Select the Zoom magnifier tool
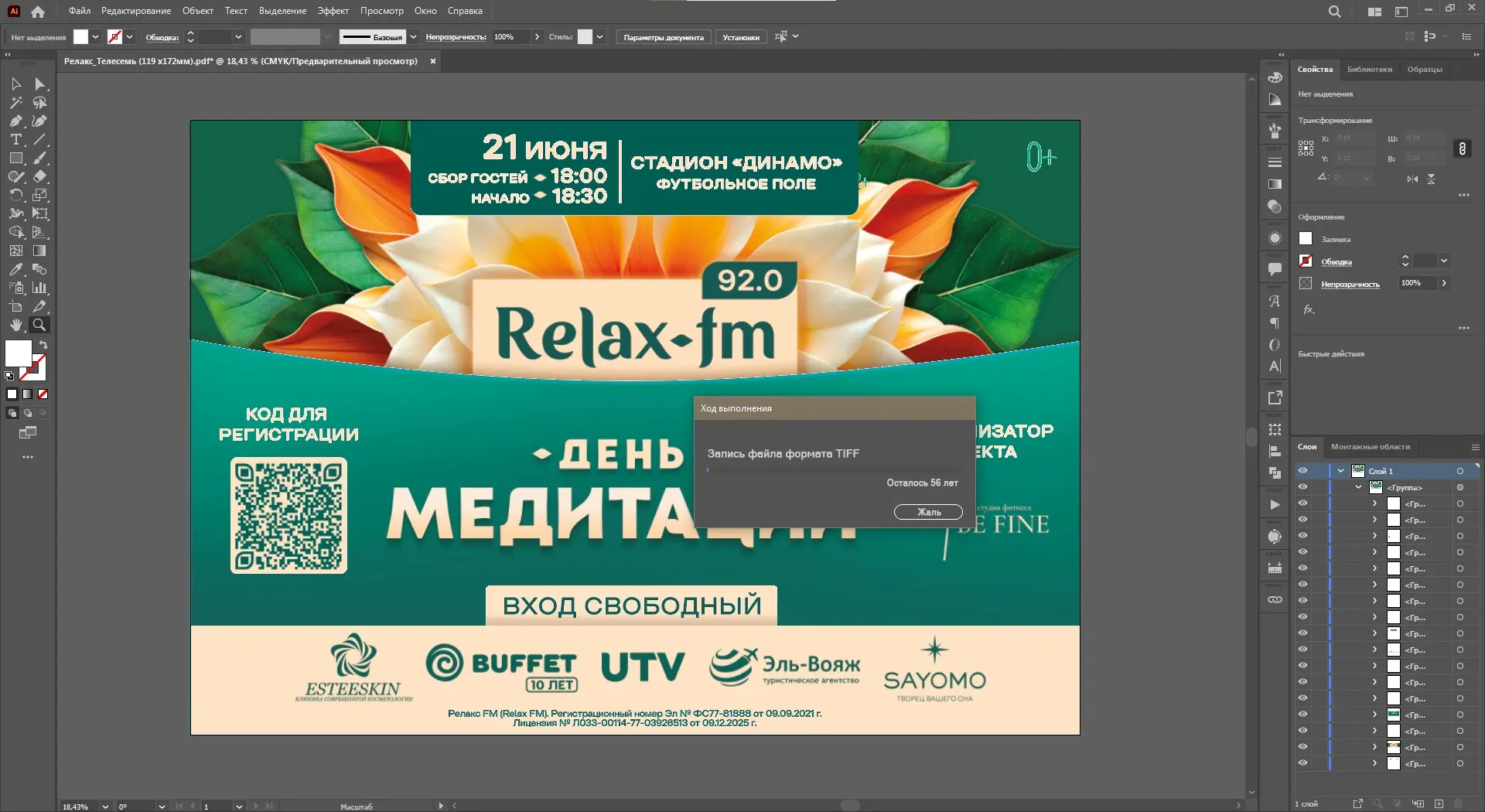 click(x=39, y=325)
